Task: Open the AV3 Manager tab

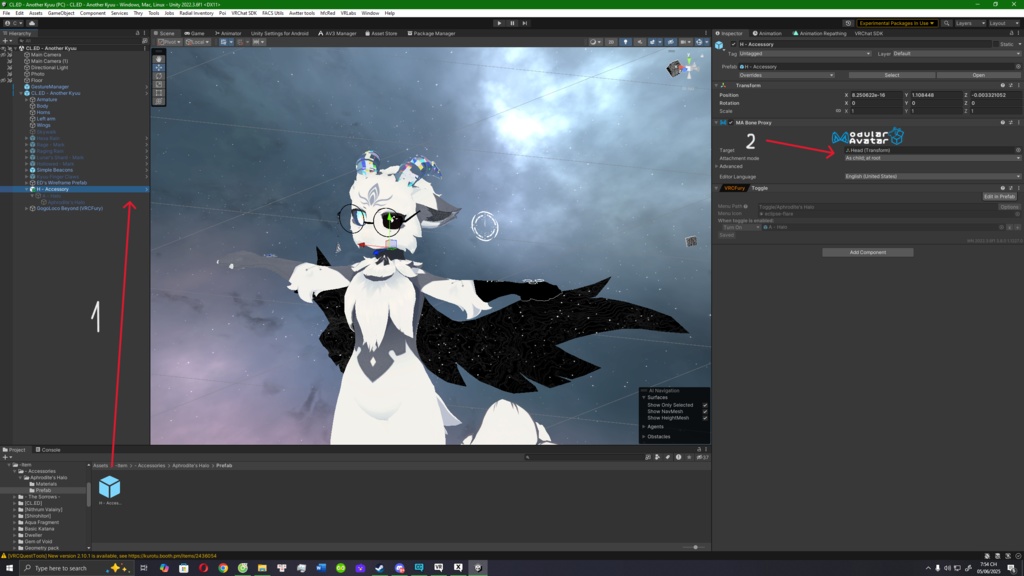Action: point(337,33)
